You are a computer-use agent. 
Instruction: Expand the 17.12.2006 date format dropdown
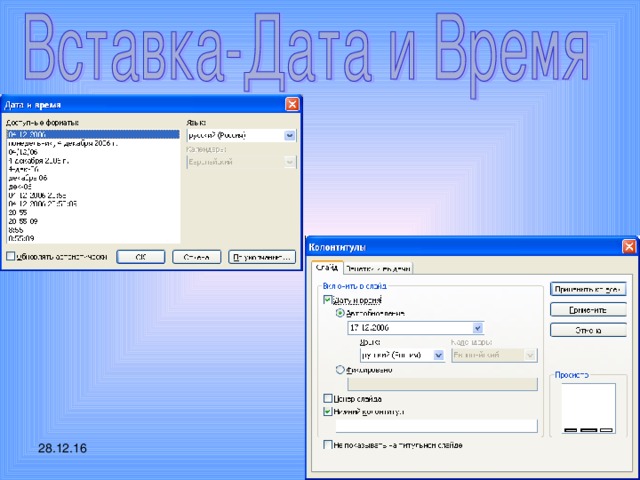[478, 328]
